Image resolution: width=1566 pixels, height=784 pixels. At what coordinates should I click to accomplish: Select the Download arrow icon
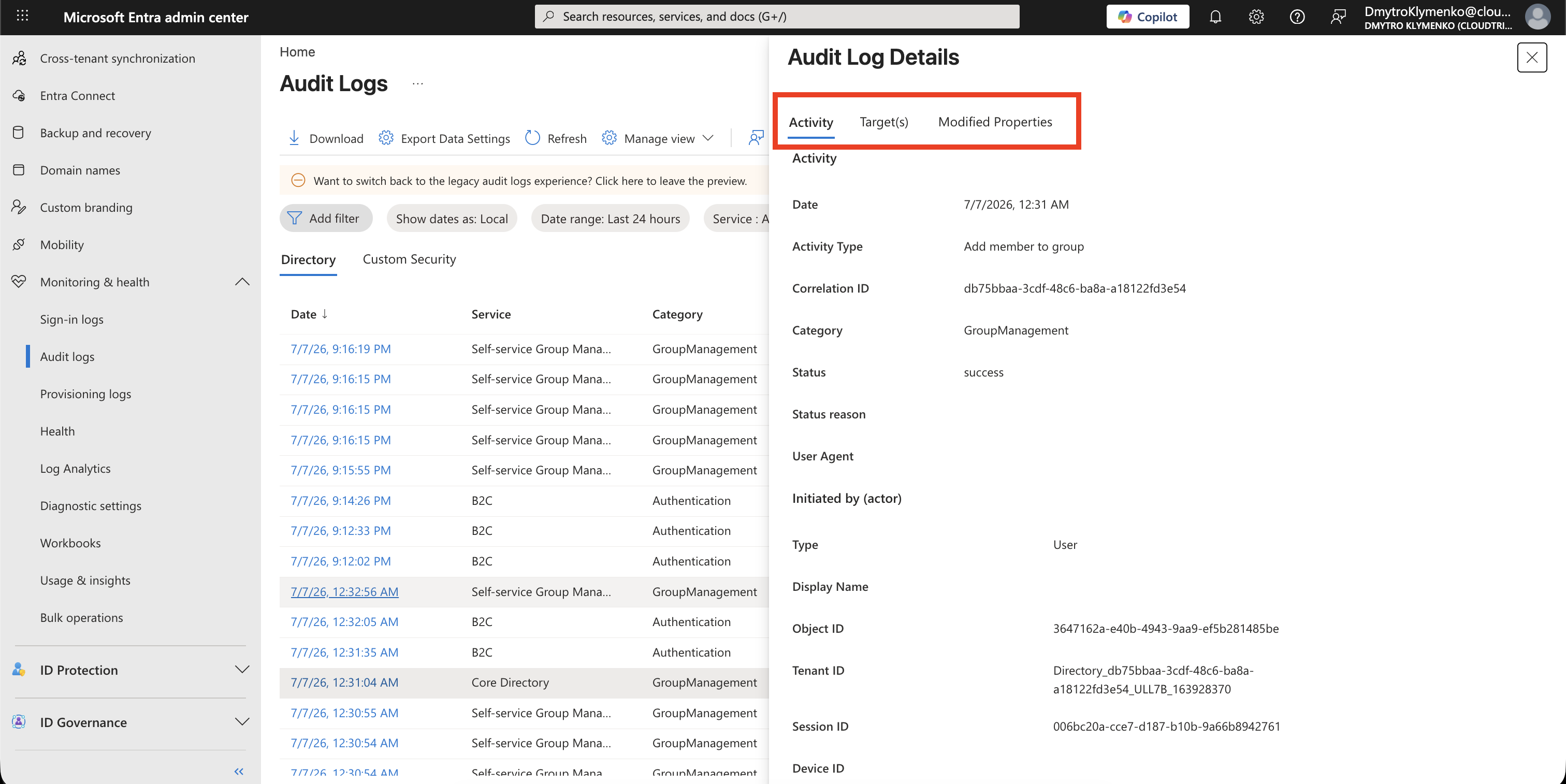pos(294,138)
